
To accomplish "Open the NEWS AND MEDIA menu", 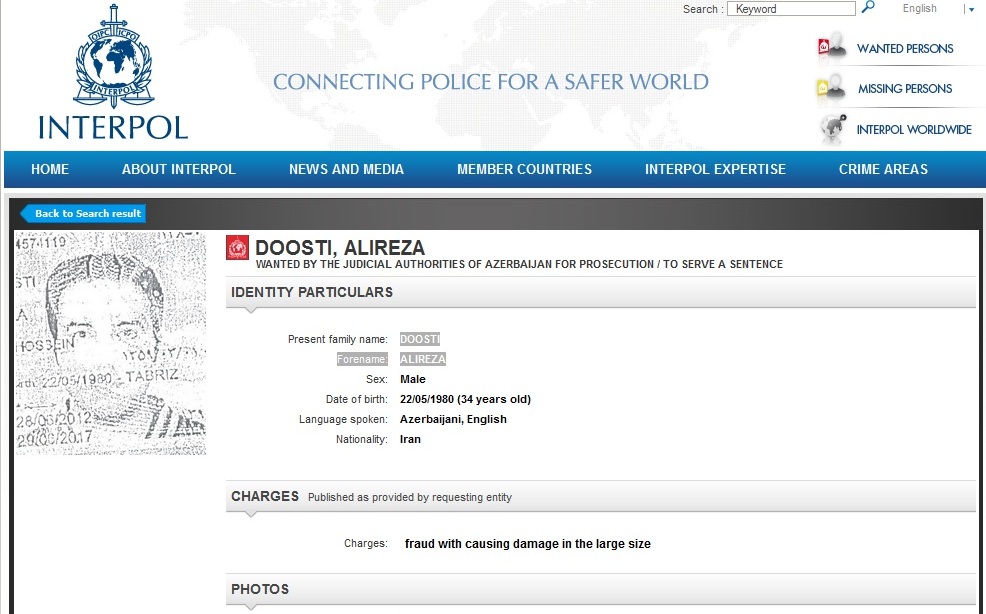I will coord(346,169).
